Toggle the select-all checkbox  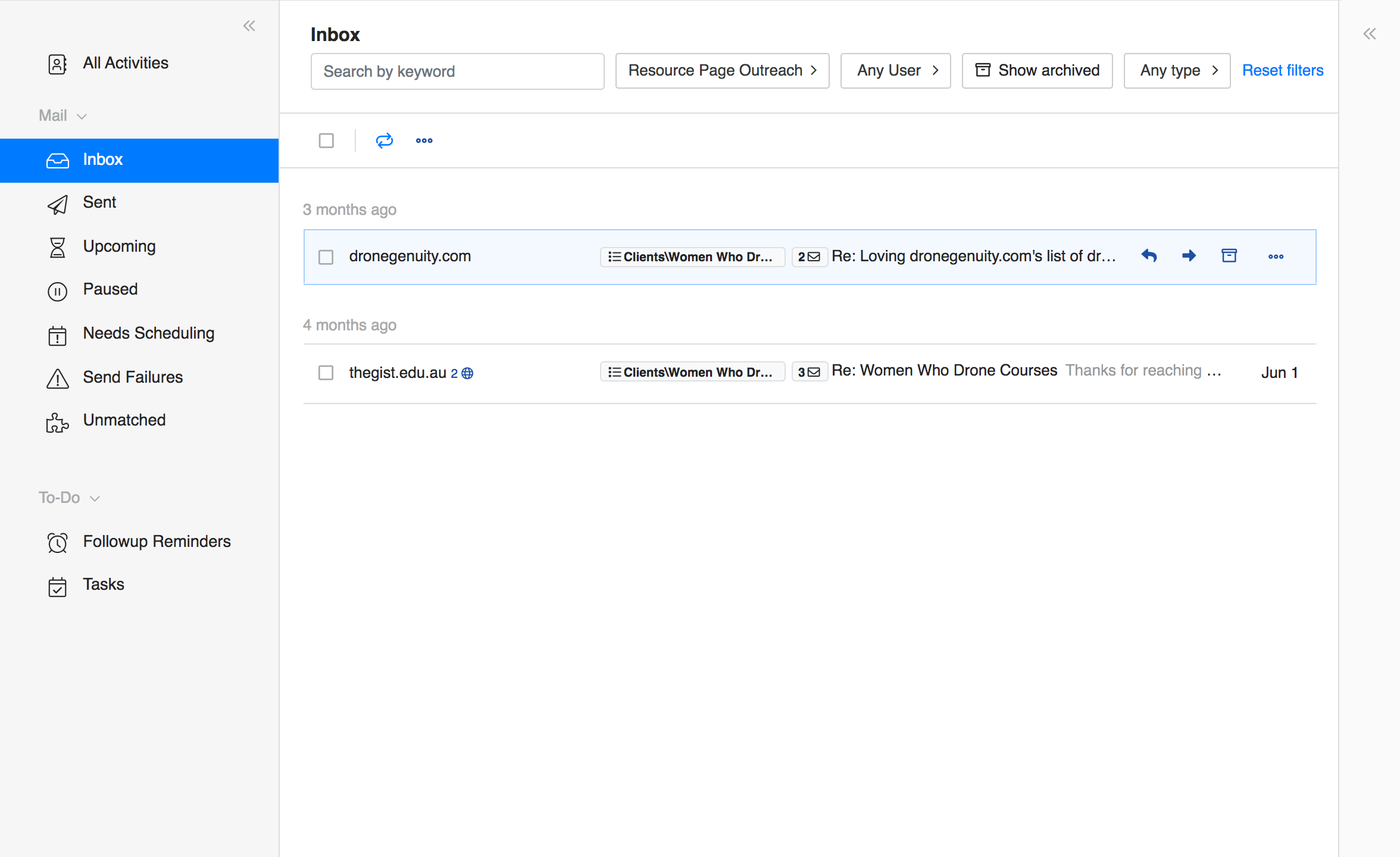coord(326,140)
